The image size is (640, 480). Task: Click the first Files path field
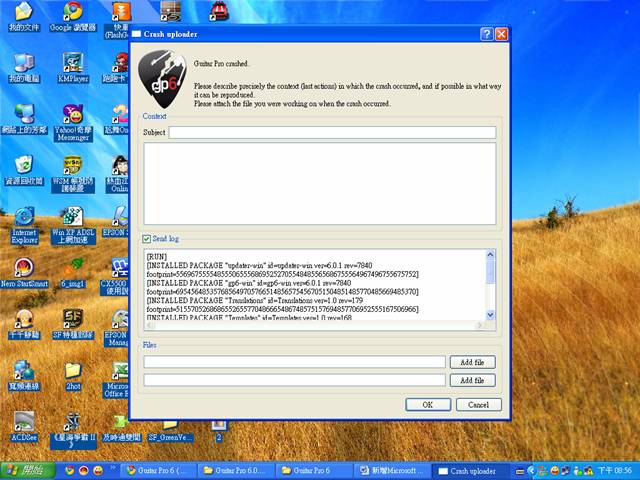tap(294, 362)
